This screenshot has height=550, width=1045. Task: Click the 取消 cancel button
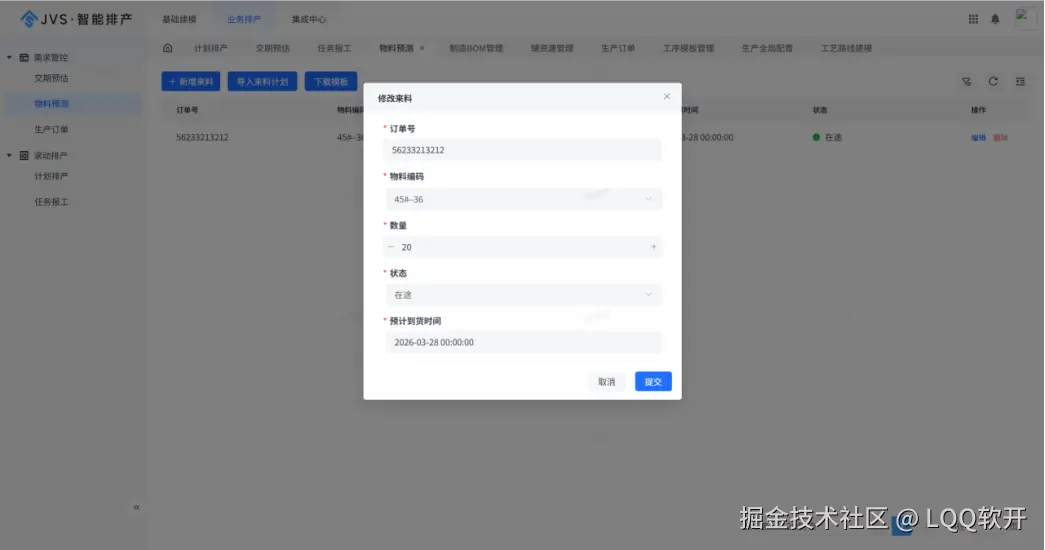point(606,382)
